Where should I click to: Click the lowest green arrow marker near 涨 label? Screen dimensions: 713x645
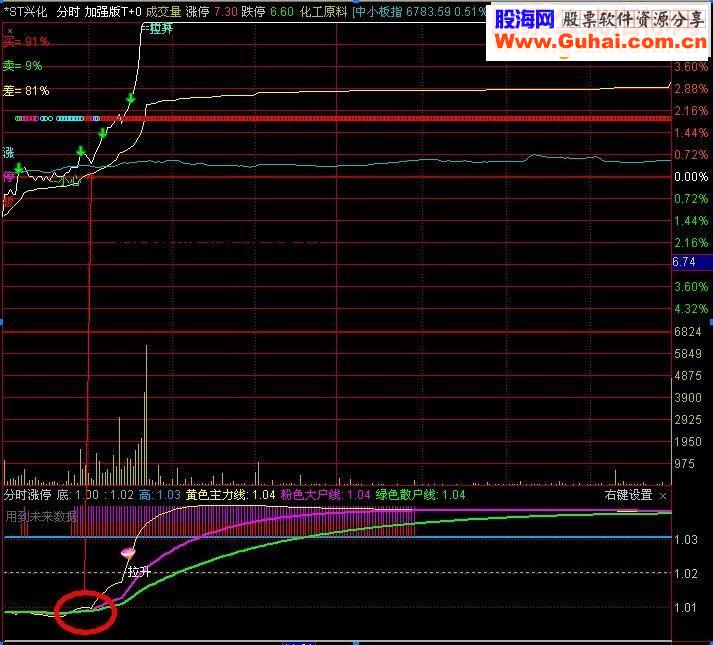(x=18, y=169)
